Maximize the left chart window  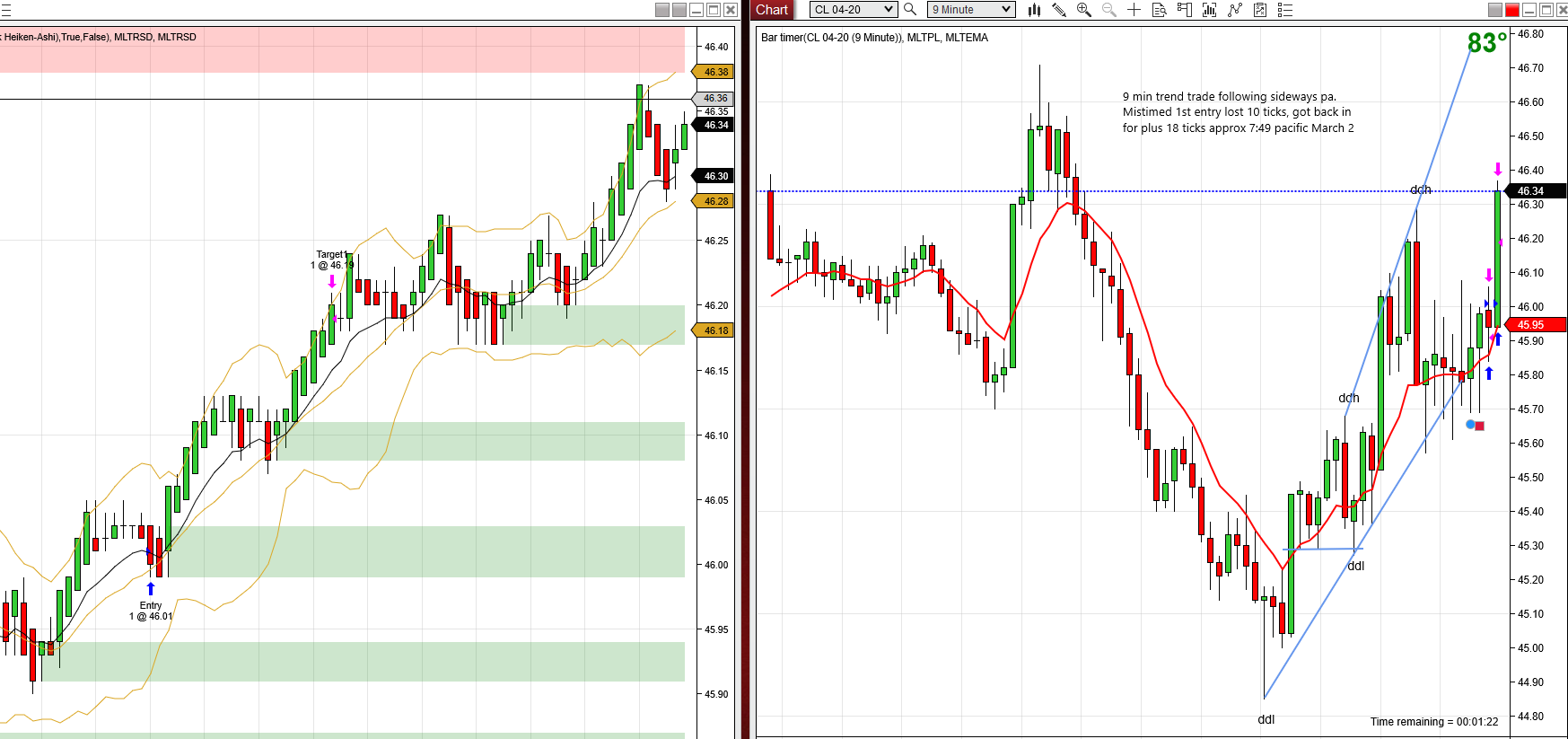coord(714,10)
